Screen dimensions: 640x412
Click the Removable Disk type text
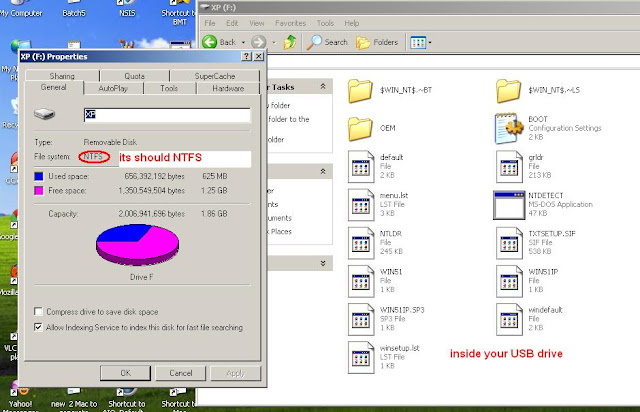(x=110, y=142)
